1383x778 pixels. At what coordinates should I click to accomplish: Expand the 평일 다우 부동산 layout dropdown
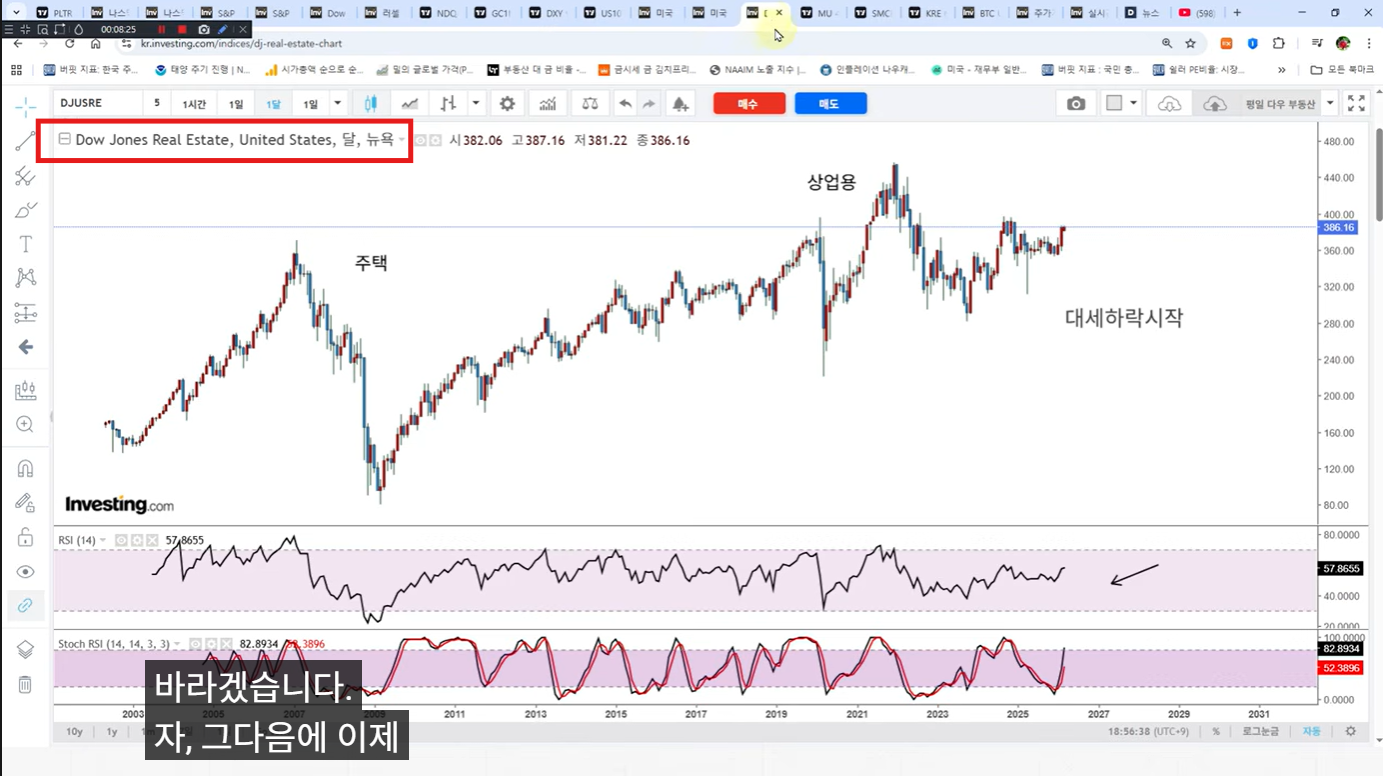tap(1330, 103)
